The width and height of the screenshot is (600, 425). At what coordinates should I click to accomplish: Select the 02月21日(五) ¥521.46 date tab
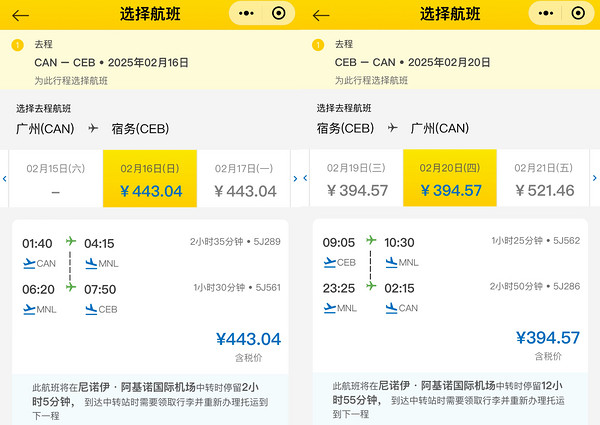point(543,178)
